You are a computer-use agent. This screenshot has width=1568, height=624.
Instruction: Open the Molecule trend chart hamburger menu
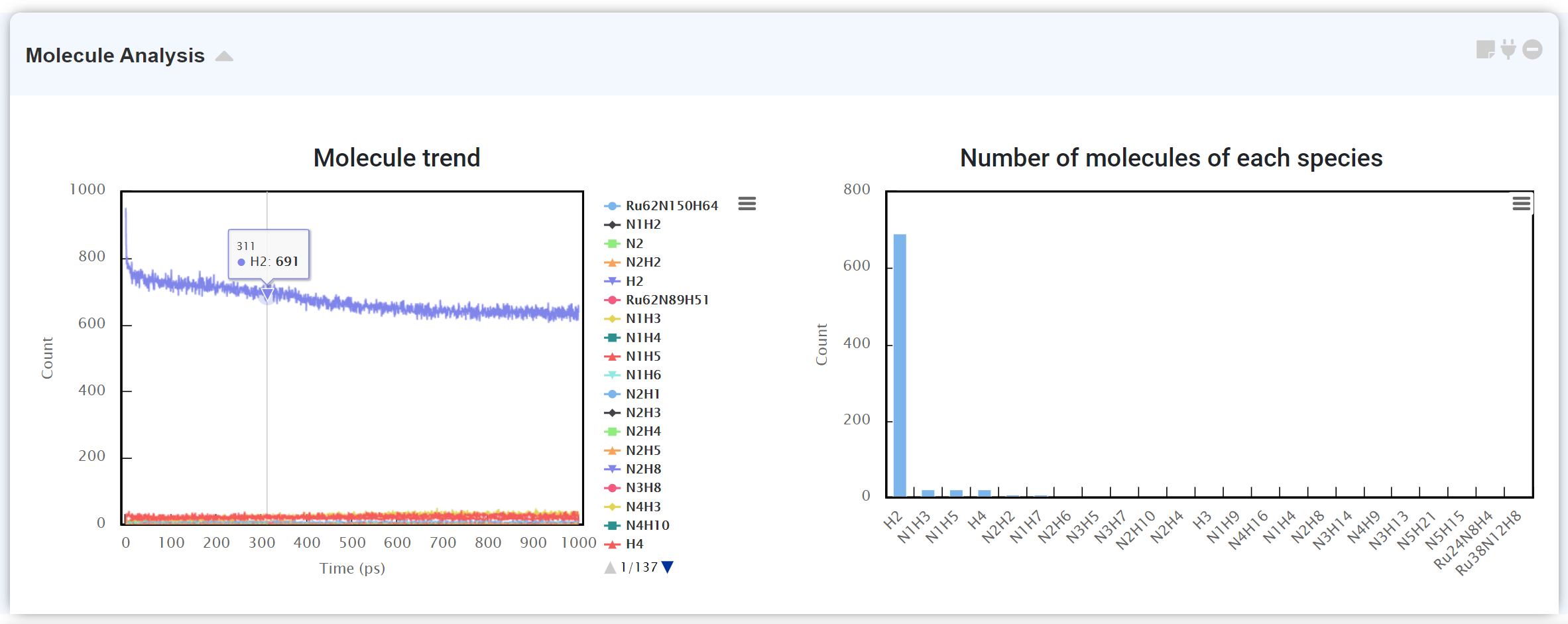tap(747, 204)
